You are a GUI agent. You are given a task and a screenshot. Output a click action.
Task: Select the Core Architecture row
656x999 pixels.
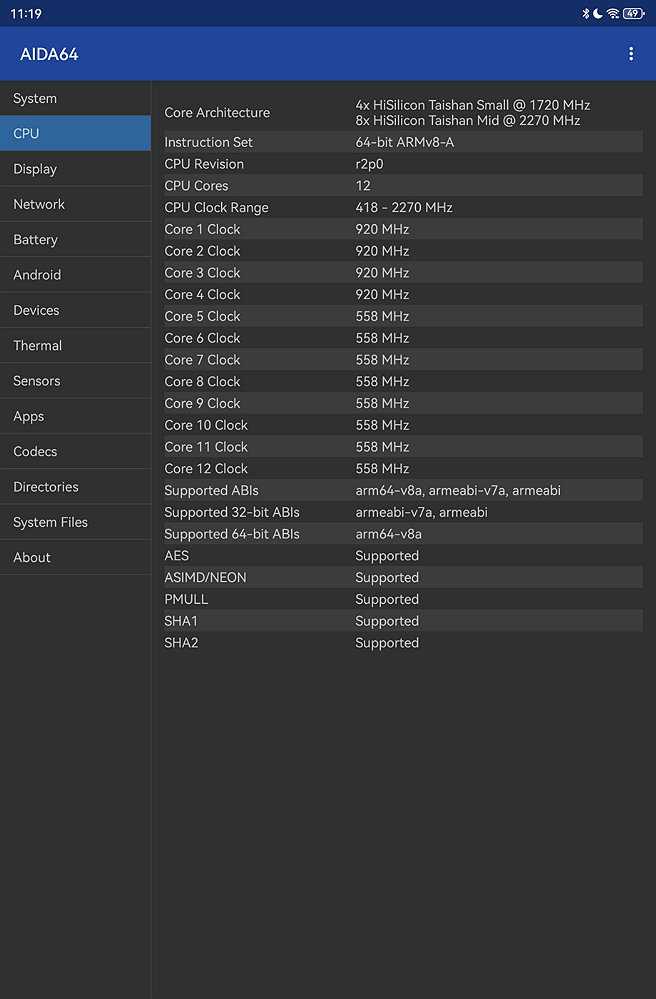(403, 112)
